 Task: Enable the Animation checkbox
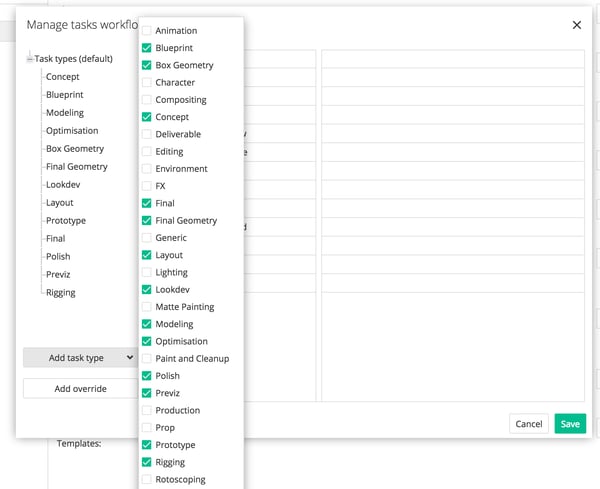coord(147,31)
